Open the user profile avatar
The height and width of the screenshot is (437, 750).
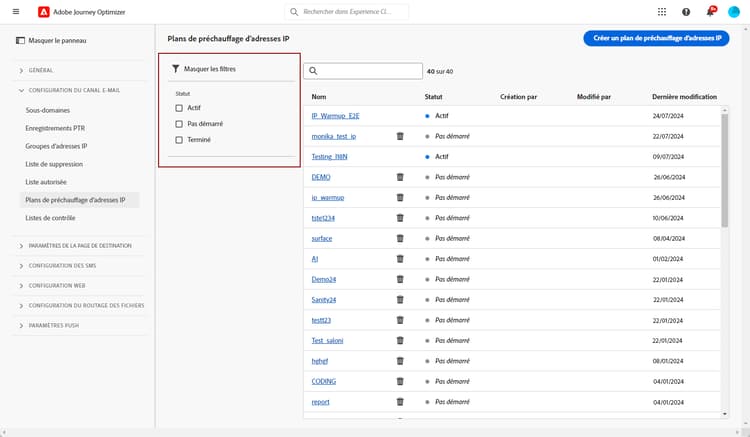pos(735,12)
